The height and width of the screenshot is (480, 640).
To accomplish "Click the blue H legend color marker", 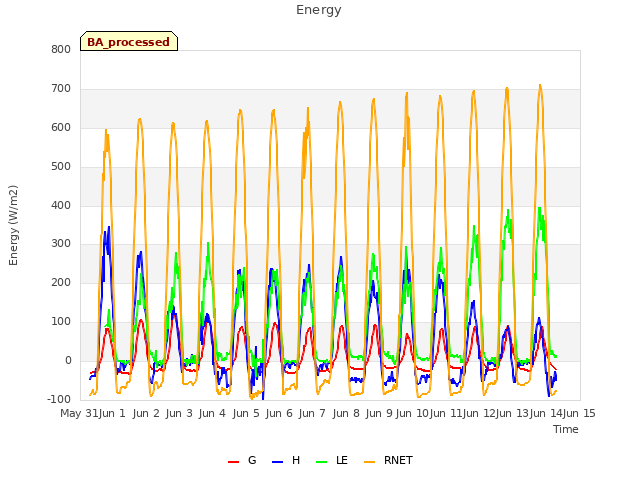I will coord(277,462).
